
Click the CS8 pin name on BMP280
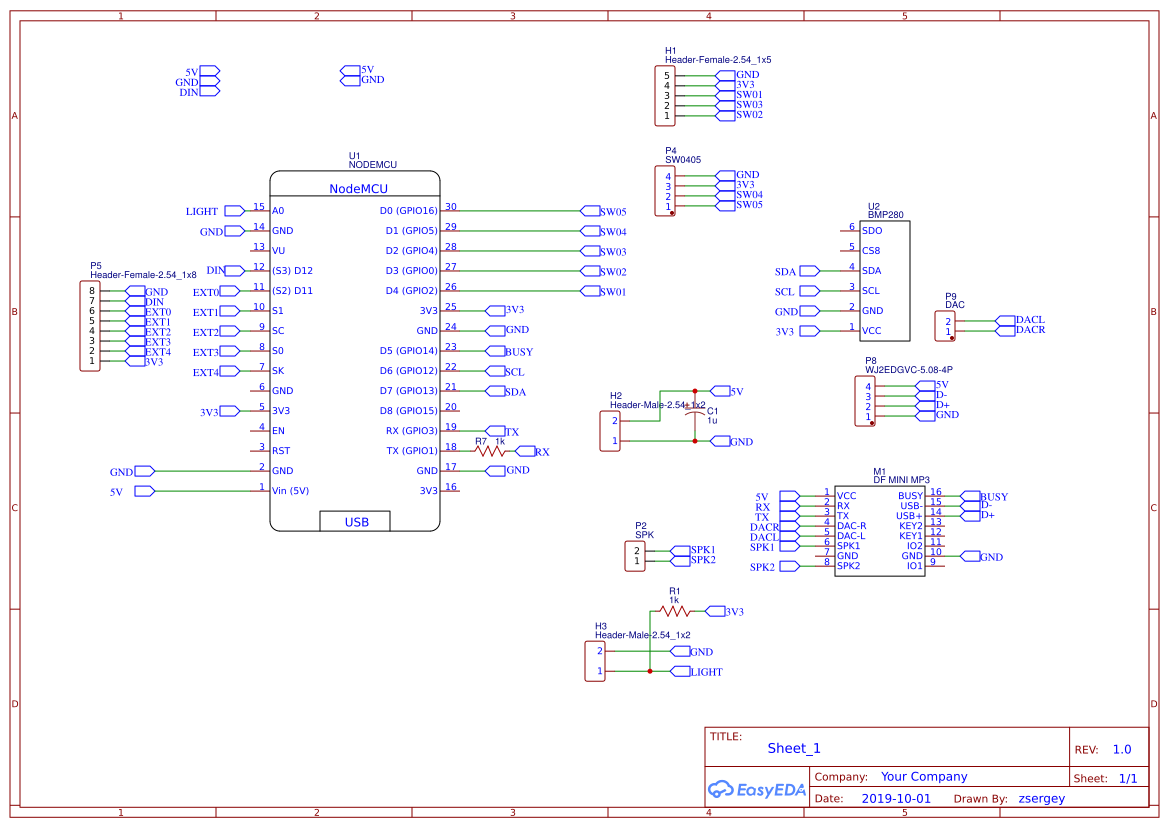[x=872, y=250]
